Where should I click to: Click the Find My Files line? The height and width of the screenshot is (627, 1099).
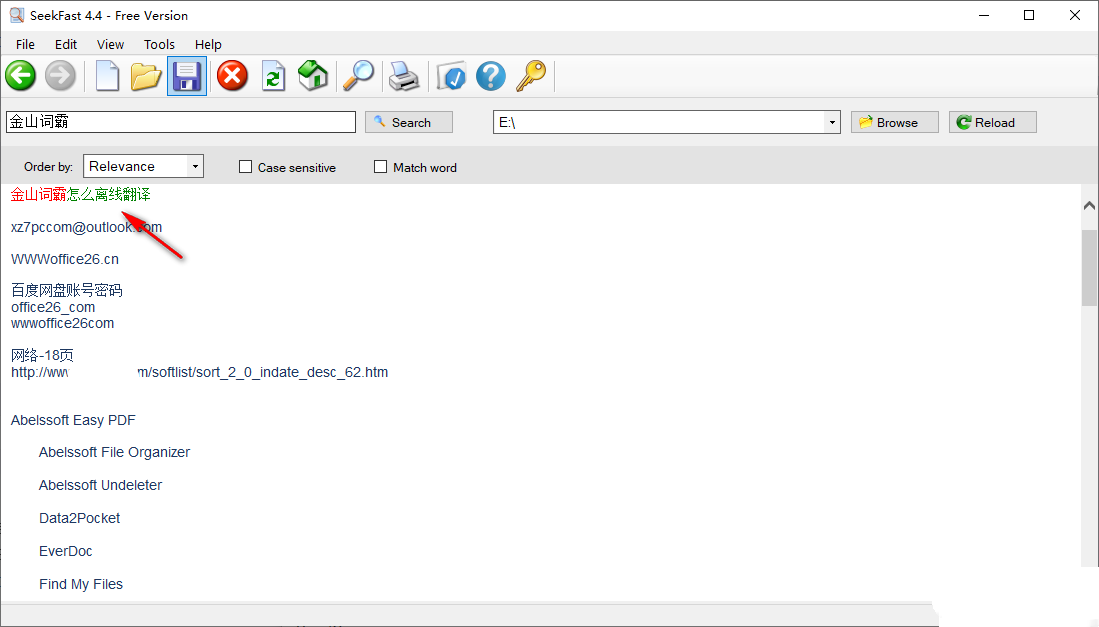[81, 584]
